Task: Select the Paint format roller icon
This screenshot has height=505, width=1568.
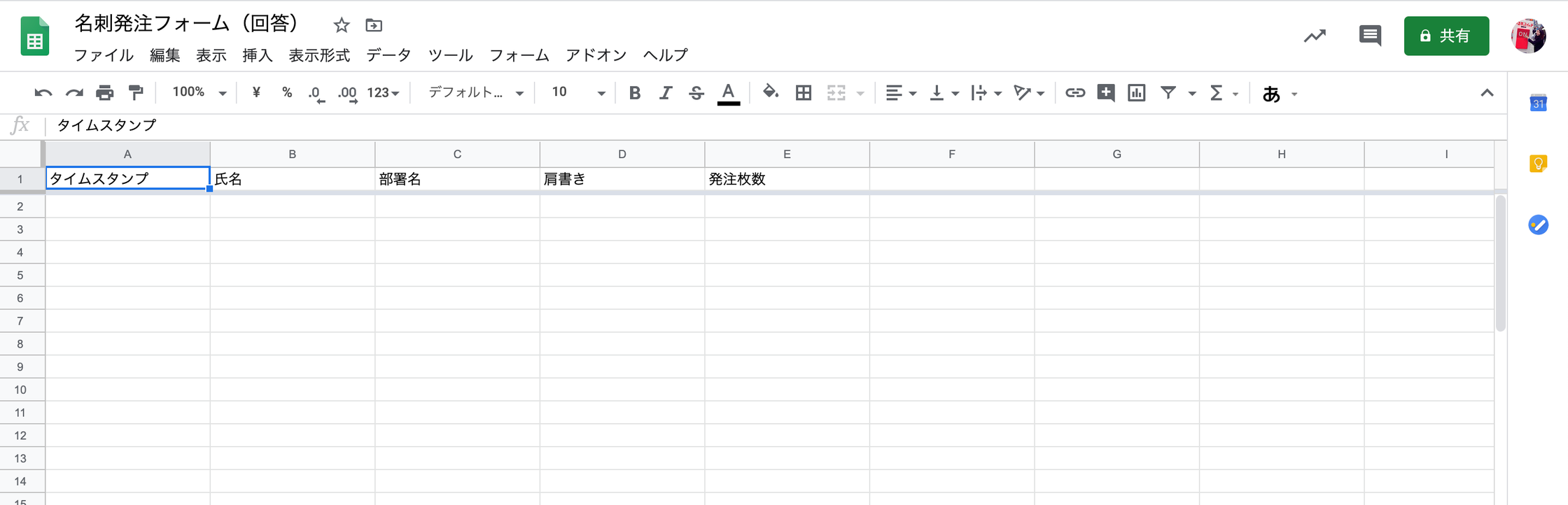Action: (136, 92)
